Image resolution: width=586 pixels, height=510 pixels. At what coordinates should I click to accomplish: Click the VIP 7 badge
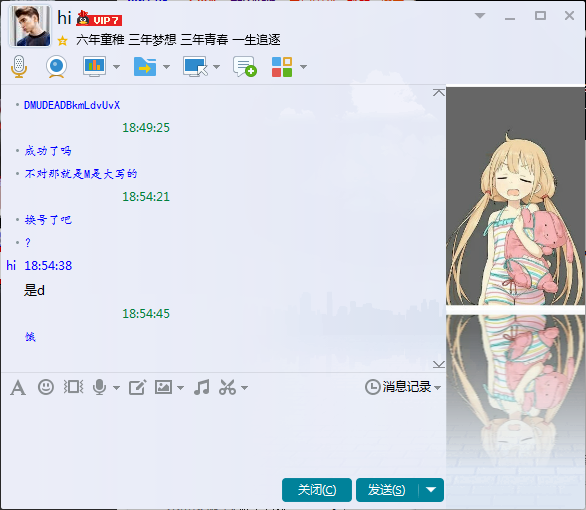pyautogui.click(x=99, y=19)
